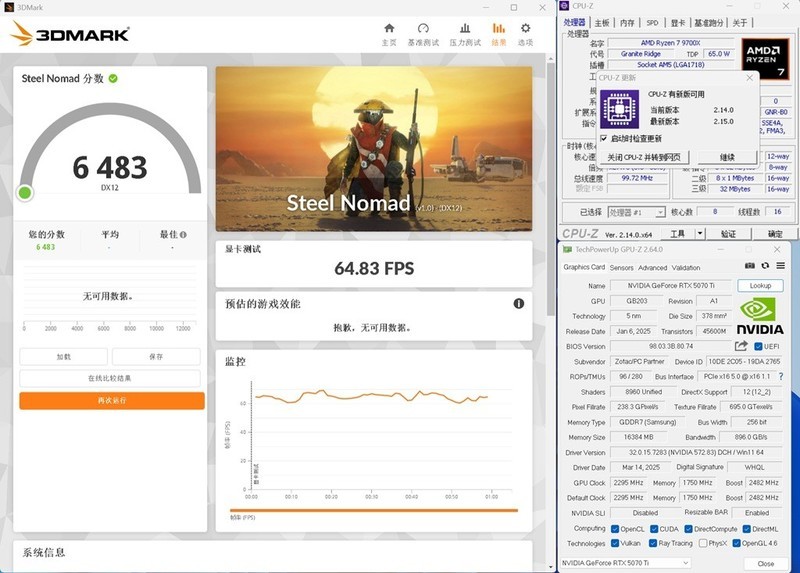The image size is (800, 573).
Task: Toggle DirectML checkbox in GPU-Z
Action: point(746,529)
